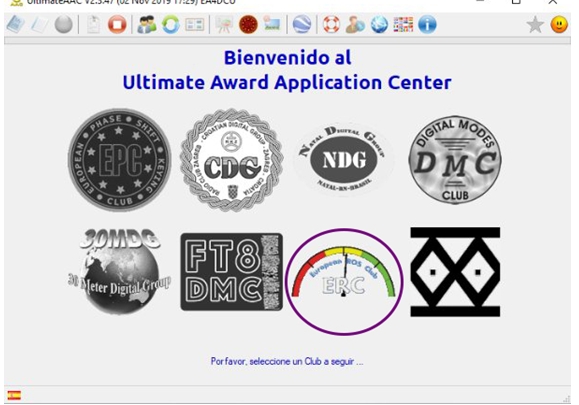Screen dimensions: 579x405
Task: Click the 'Bienvenido al' heading
Action: tap(287, 58)
